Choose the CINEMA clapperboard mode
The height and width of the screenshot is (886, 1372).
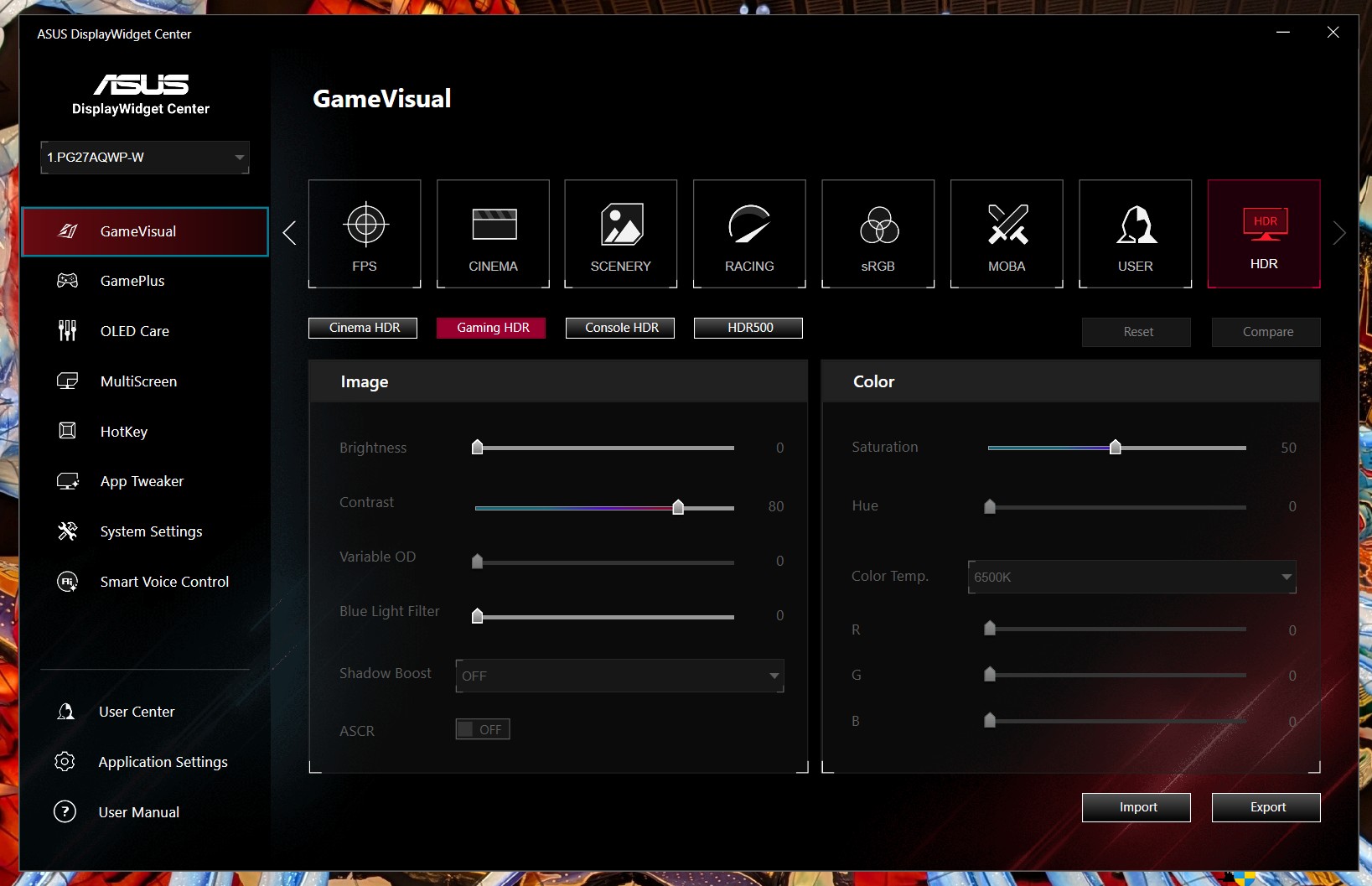493,234
